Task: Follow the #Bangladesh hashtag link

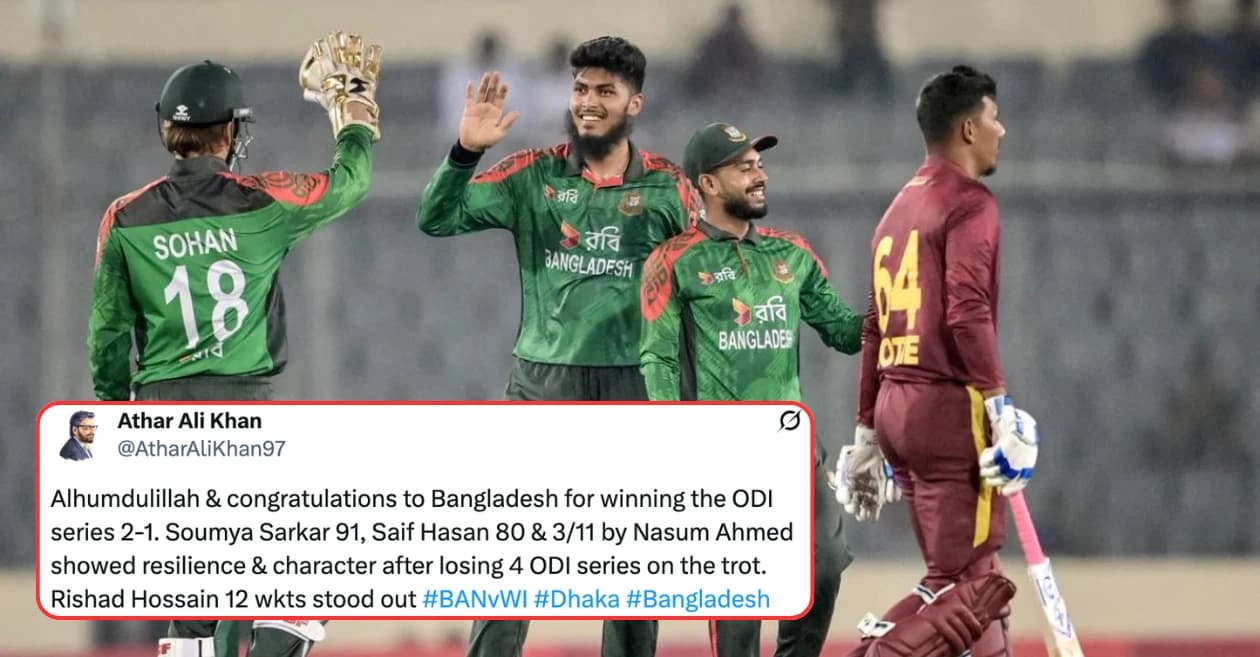Action: [x=698, y=599]
